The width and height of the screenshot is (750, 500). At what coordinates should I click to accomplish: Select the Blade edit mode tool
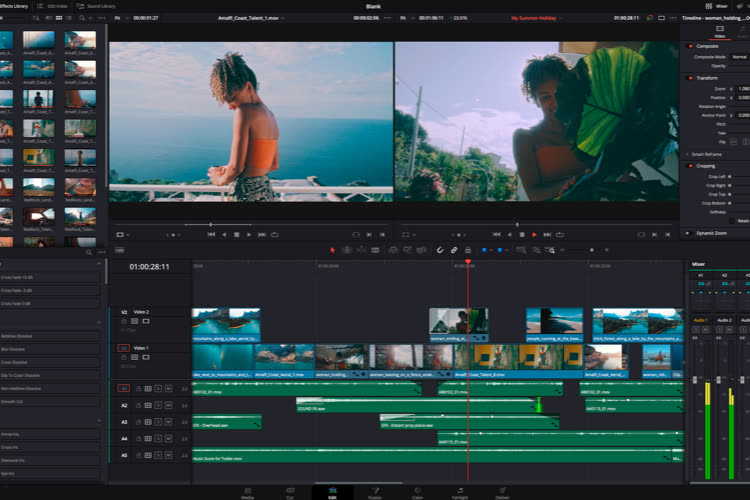click(x=375, y=250)
